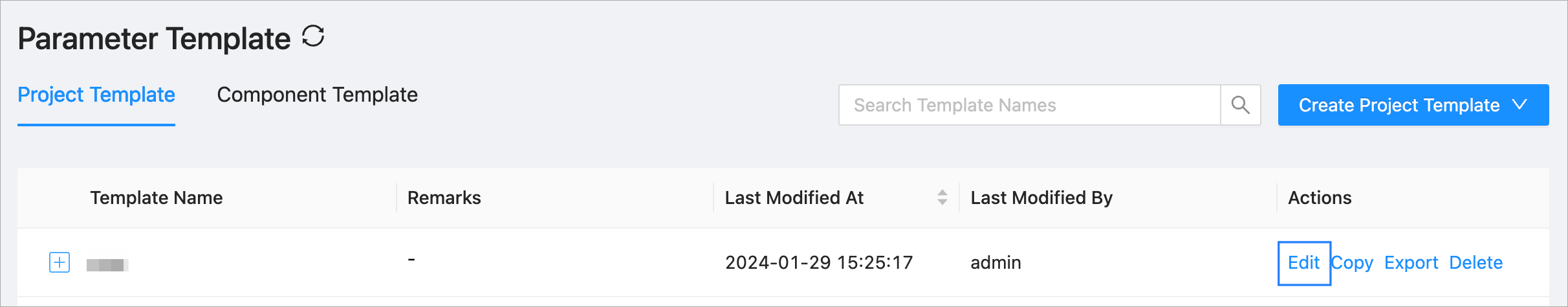1568x307 pixels.
Task: Copy the listed project template
Action: [1353, 262]
